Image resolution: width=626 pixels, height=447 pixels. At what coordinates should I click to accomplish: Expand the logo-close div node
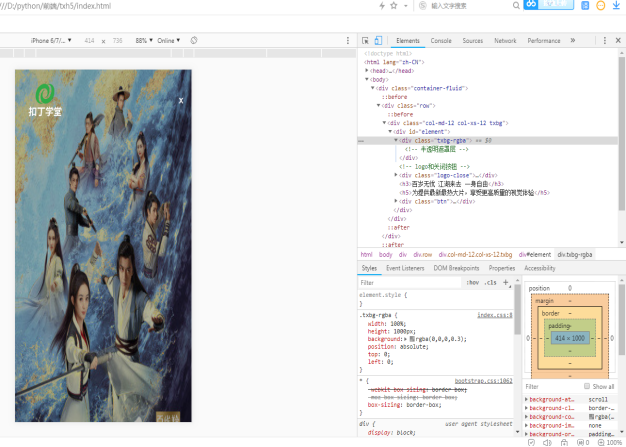[396, 175]
